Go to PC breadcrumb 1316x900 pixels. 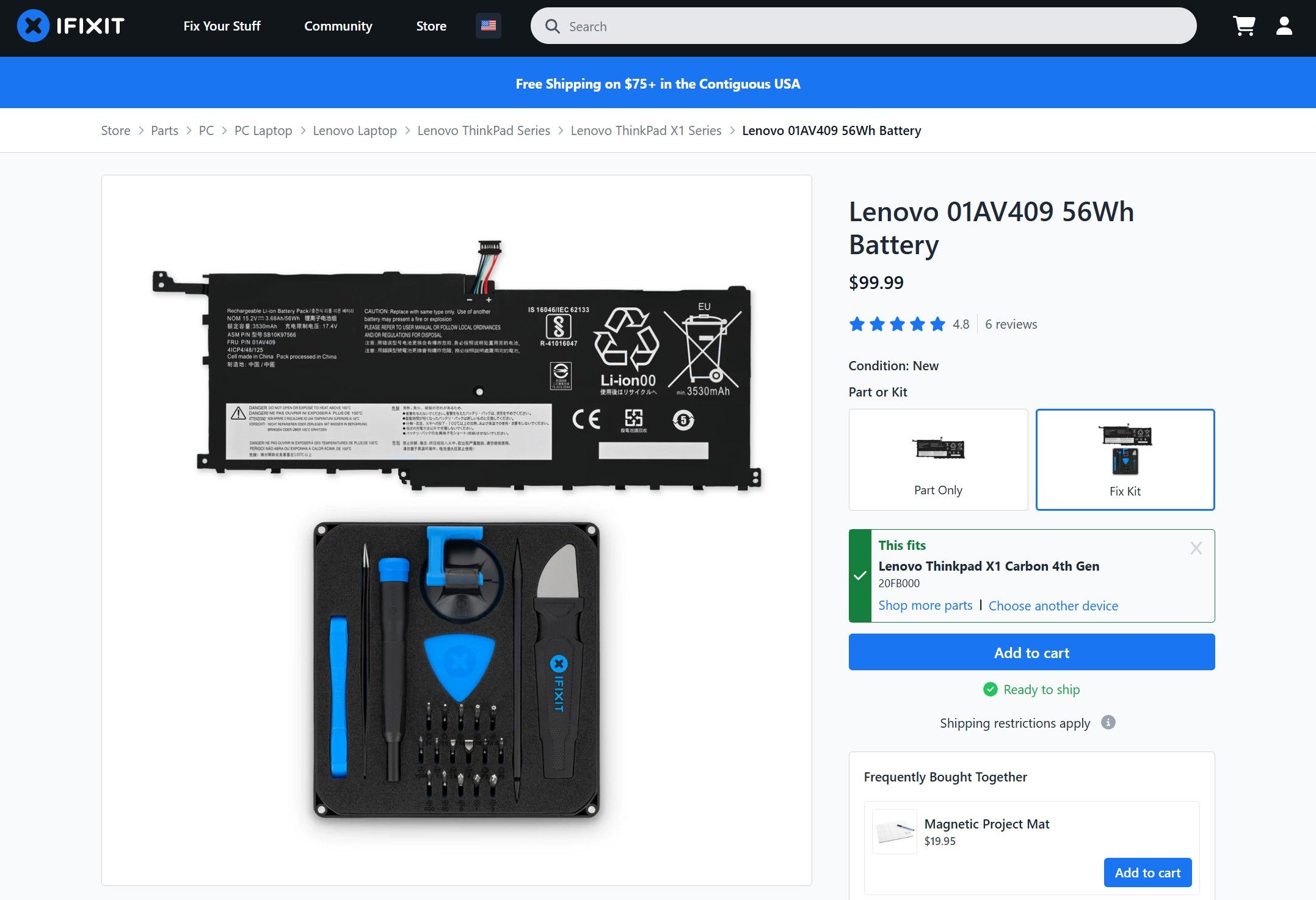tap(206, 130)
